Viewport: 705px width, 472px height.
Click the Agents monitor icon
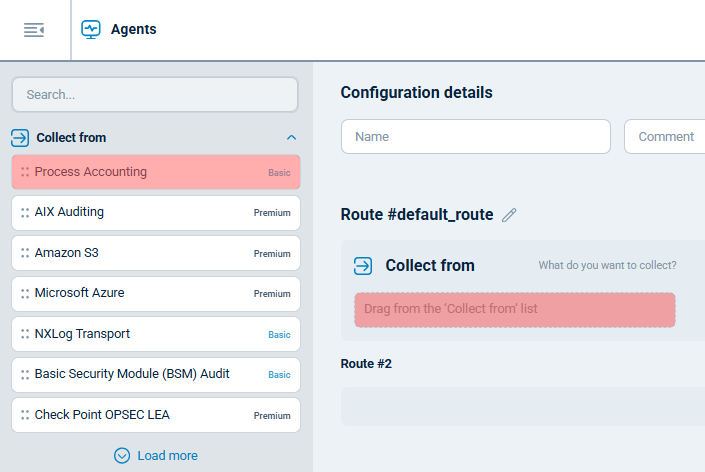(x=91, y=30)
